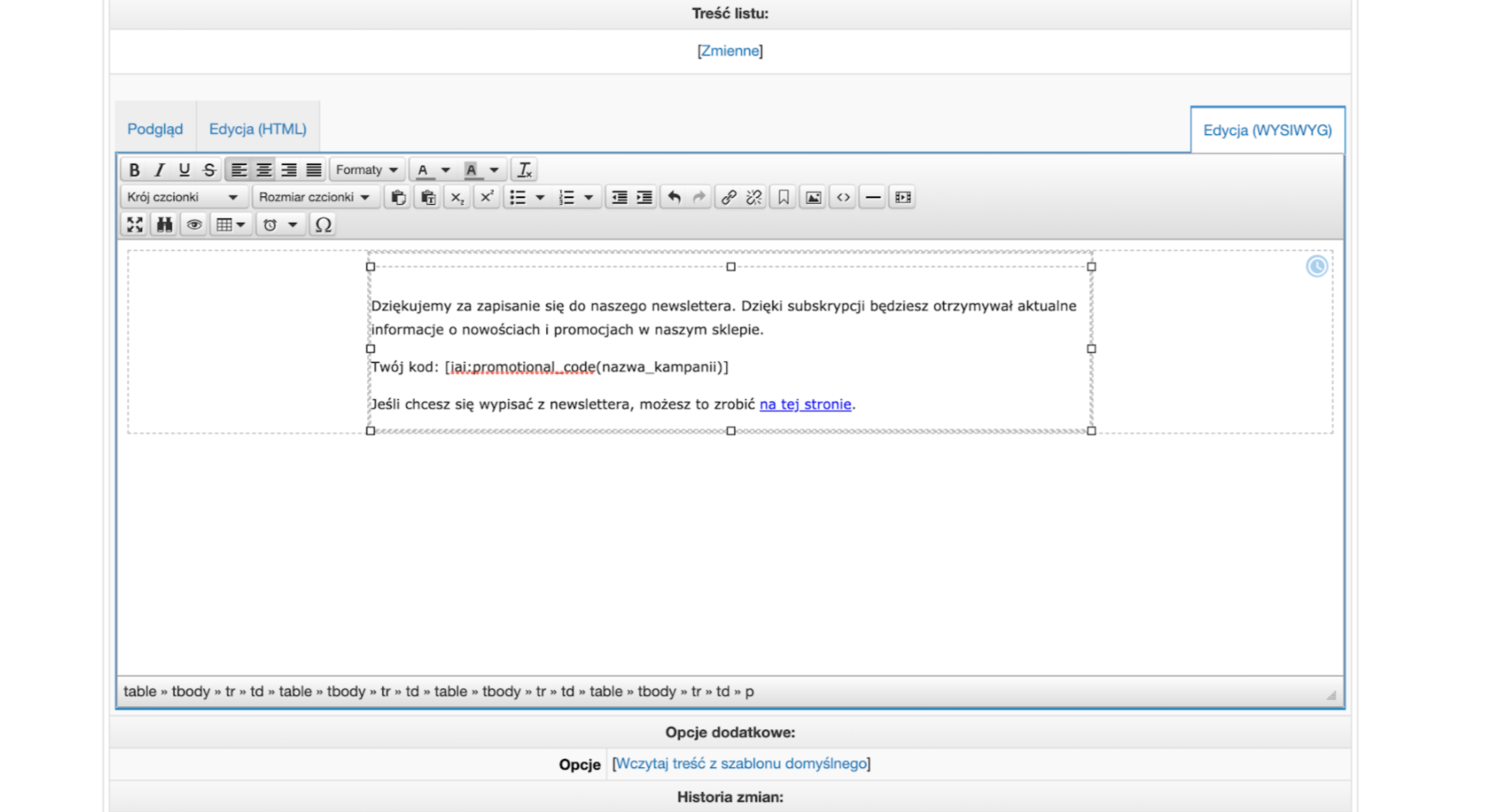The width and height of the screenshot is (1509, 812).
Task: Switch to the Edycja (HTML) tab
Action: pos(258,129)
